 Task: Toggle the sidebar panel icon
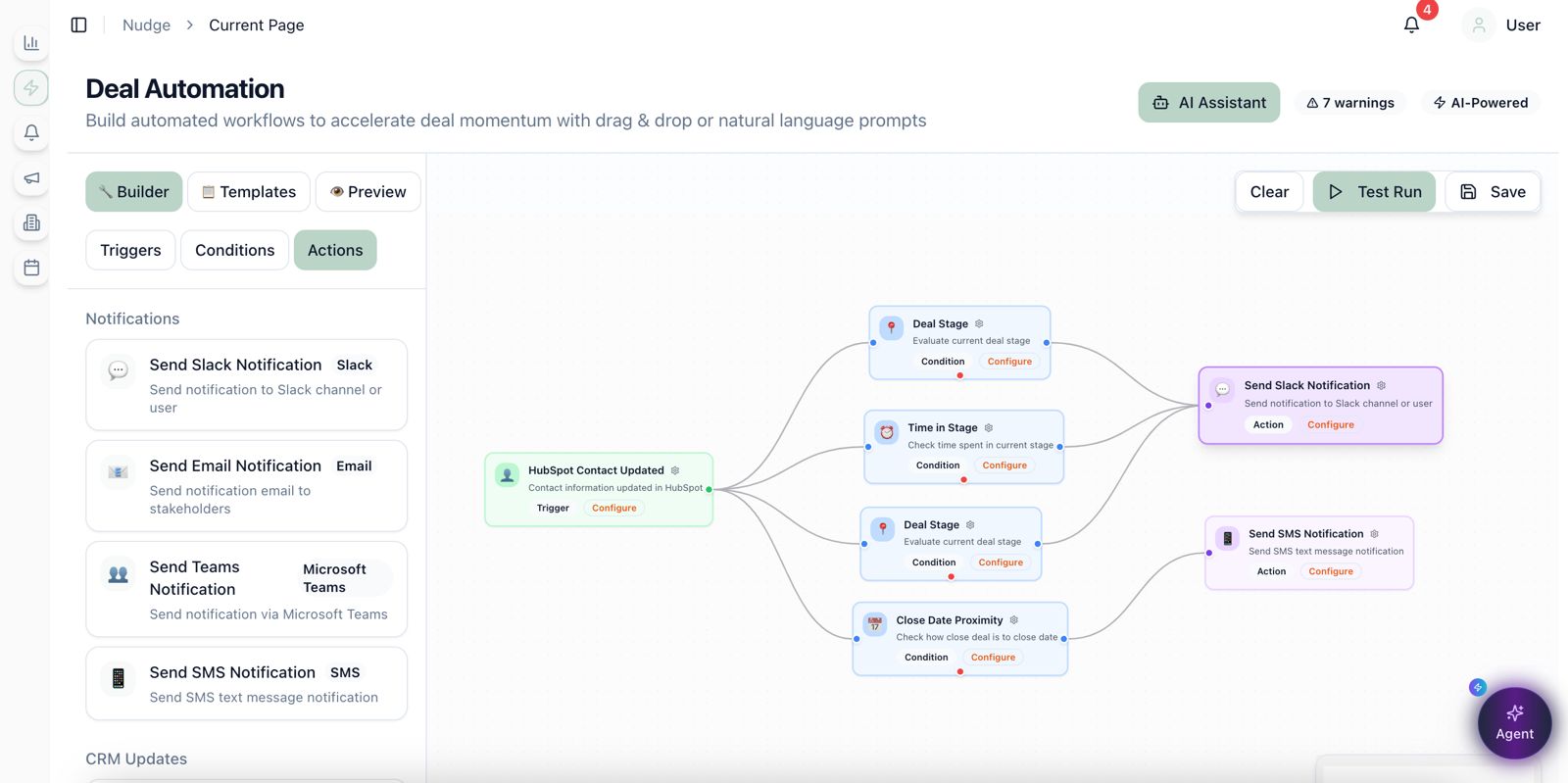[x=79, y=24]
